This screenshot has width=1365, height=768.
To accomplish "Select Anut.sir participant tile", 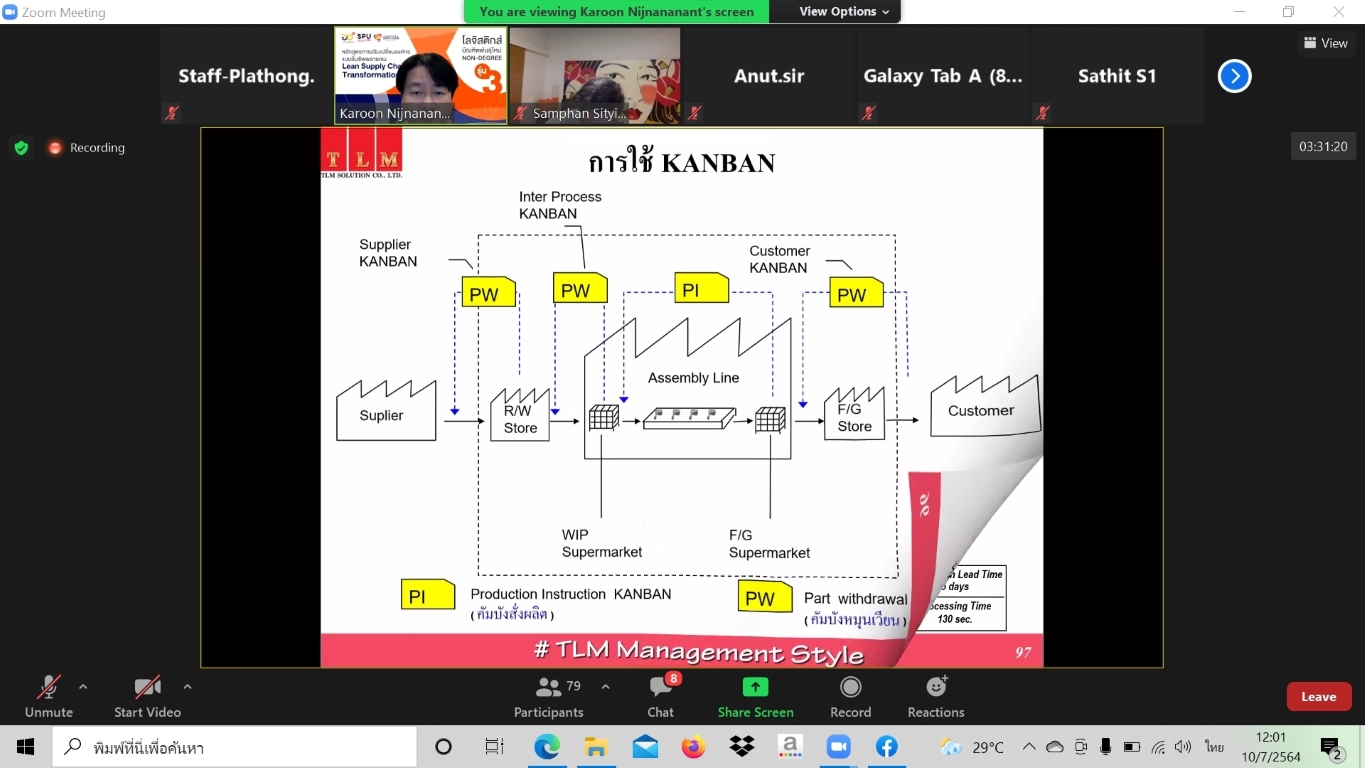I will [769, 76].
